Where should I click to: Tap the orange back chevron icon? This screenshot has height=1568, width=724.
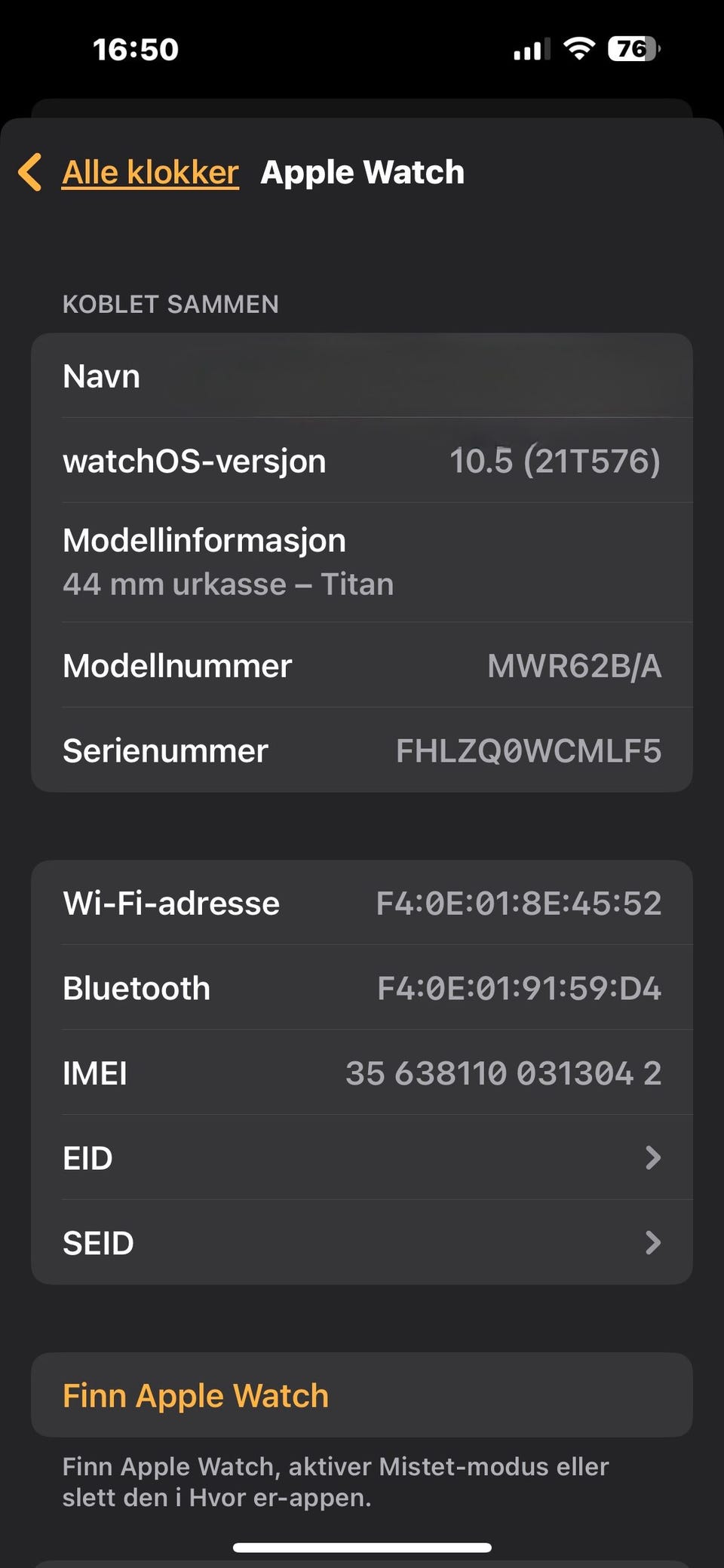(x=30, y=172)
